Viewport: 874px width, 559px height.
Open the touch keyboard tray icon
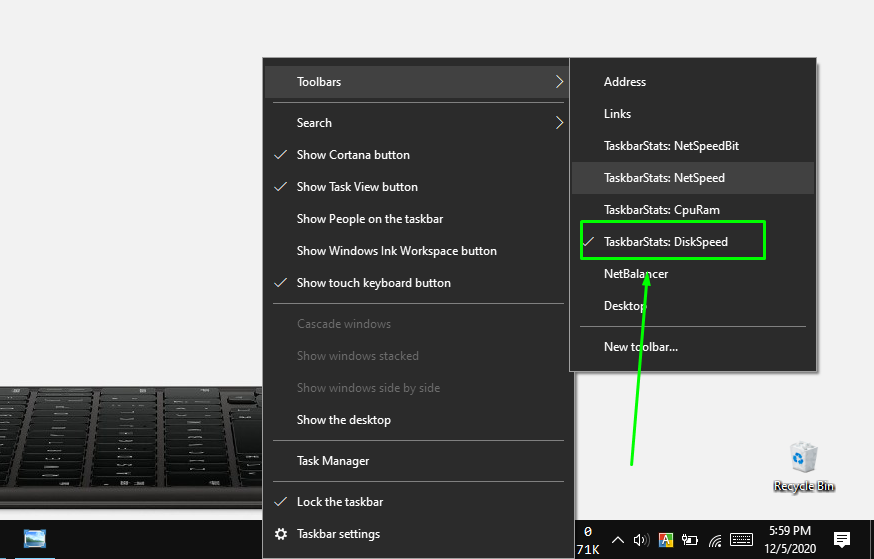(x=741, y=540)
